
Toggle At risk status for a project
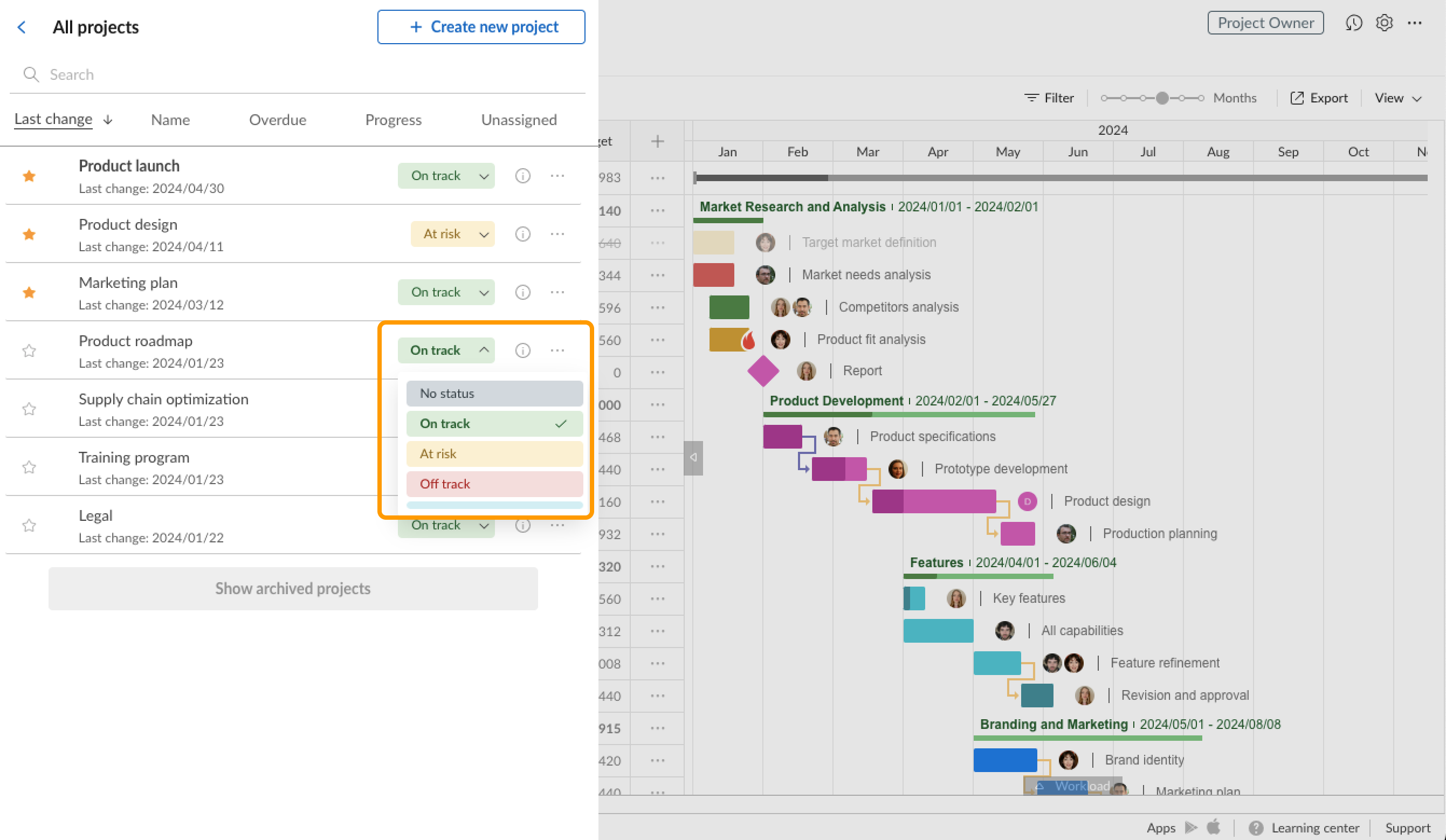click(x=493, y=453)
